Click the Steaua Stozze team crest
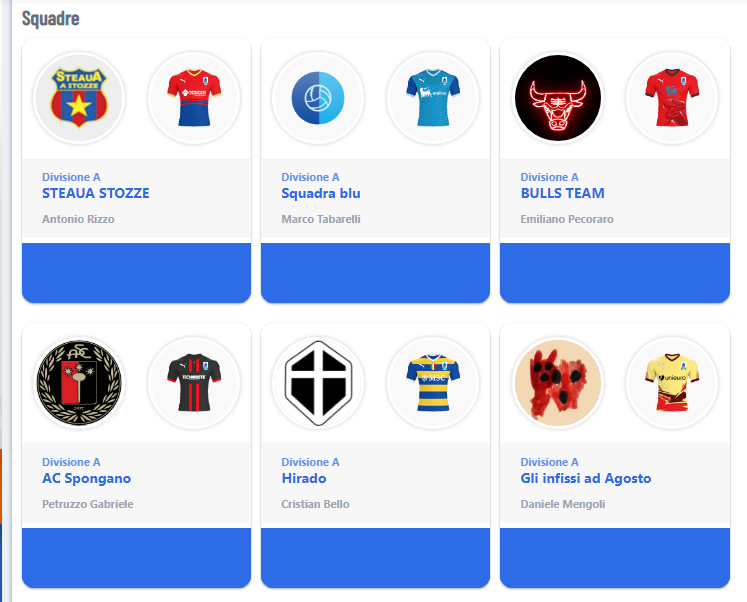The width and height of the screenshot is (747, 602). pos(79,98)
